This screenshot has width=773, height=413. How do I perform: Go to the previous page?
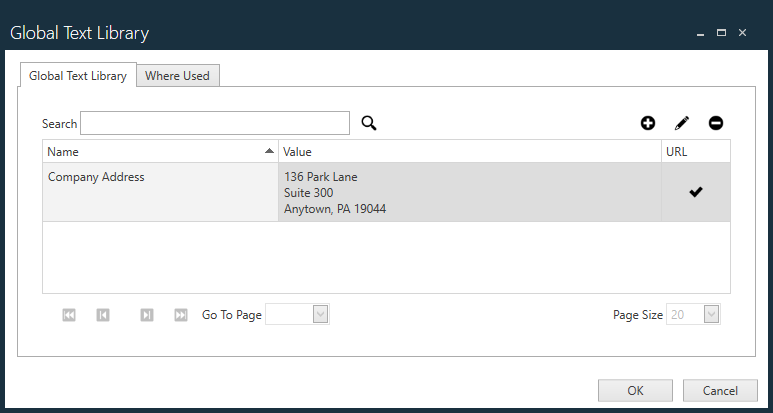pos(103,315)
